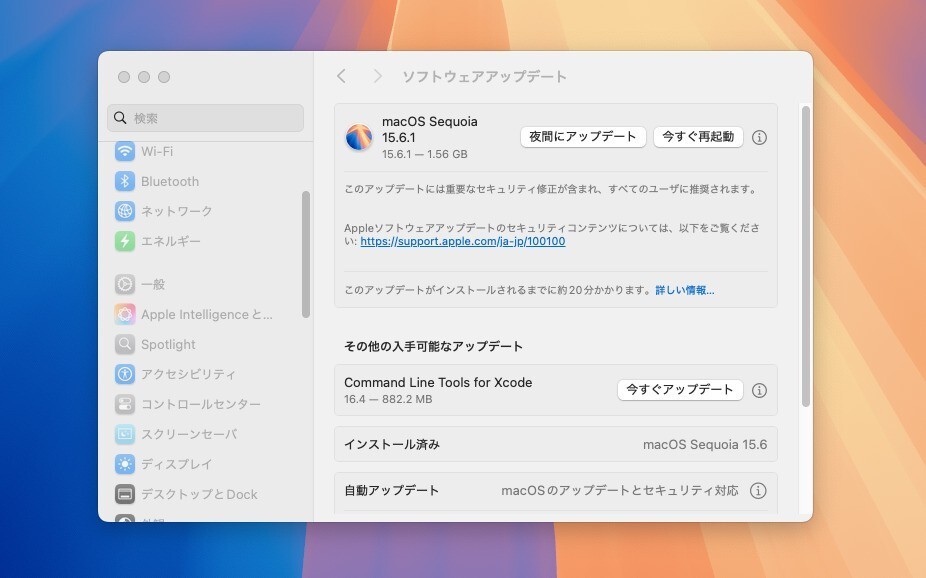926x578 pixels.
Task: Open the Wi-Fi settings label
Action: (157, 152)
